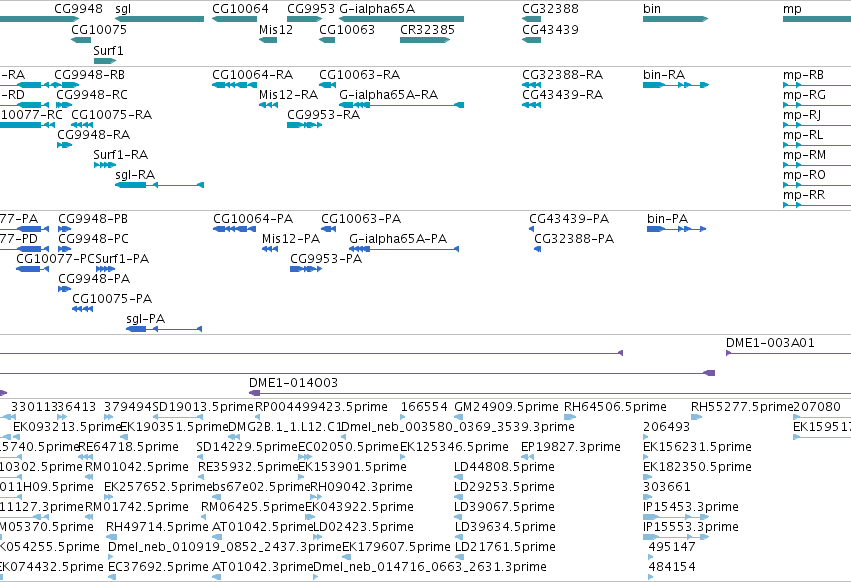This screenshot has height=582, width=851.
Task: Select the EK182350.5prime EST label
Action: [697, 467]
